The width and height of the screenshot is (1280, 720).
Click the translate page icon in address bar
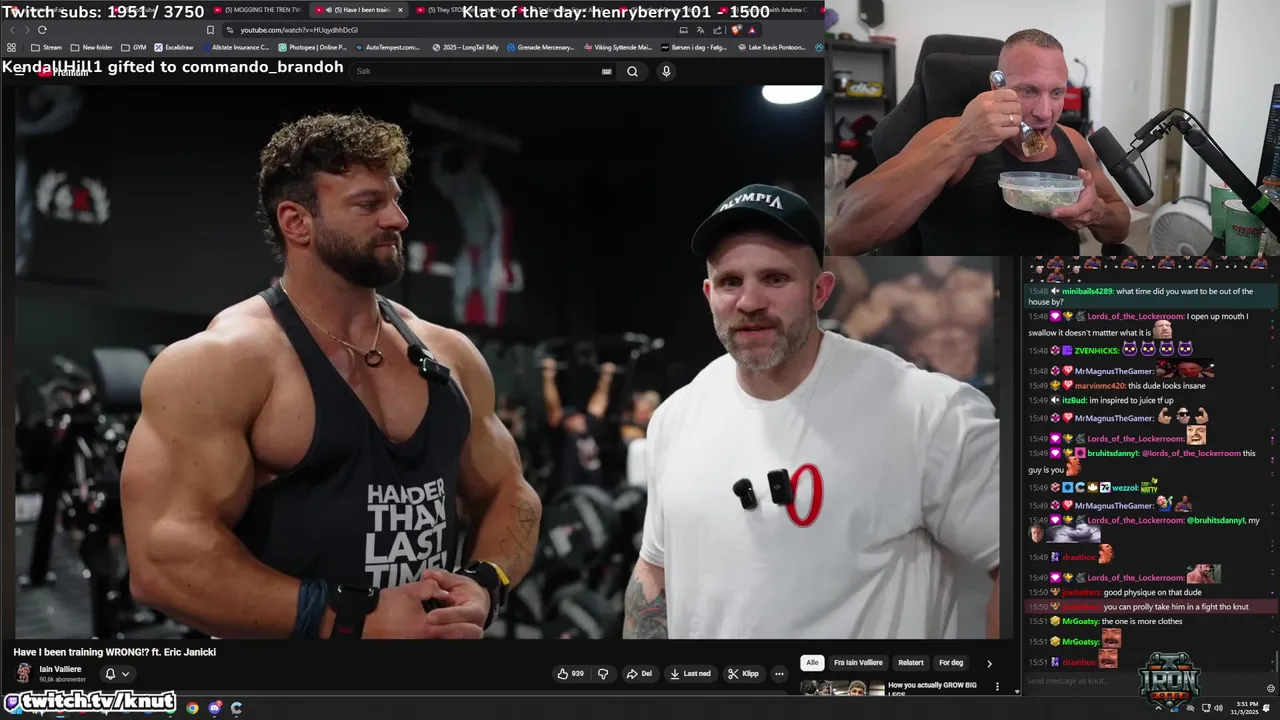tap(701, 30)
